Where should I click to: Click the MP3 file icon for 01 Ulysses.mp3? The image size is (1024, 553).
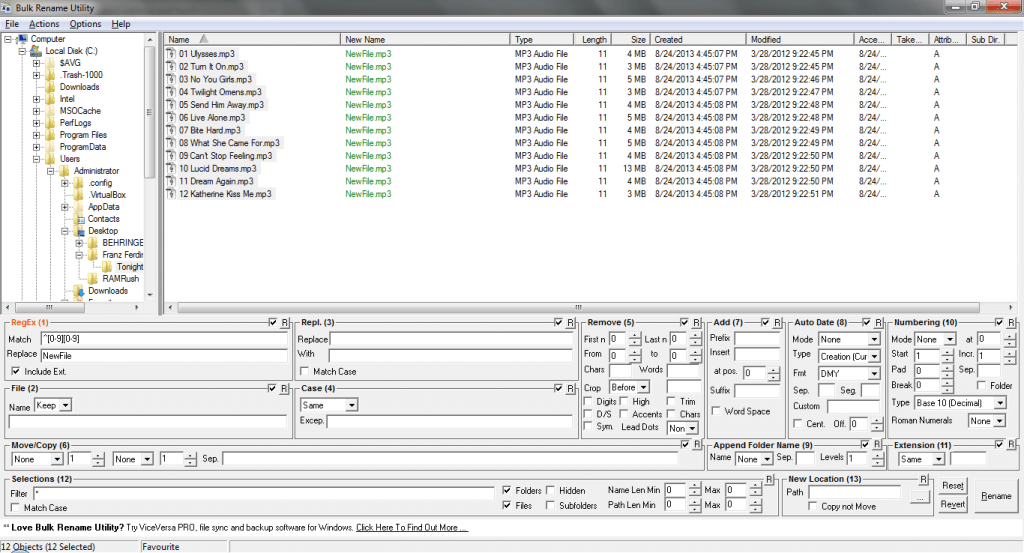coord(172,53)
